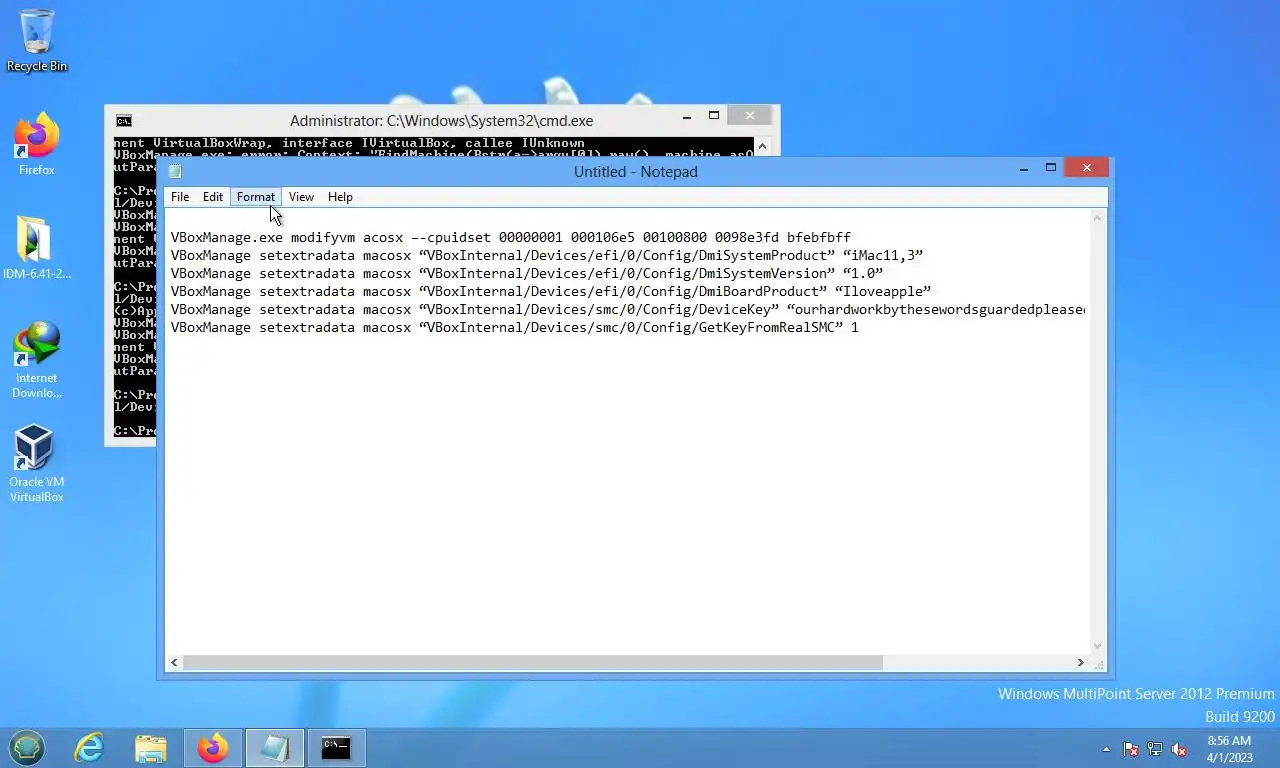Open Internet Download Manager desktop shortcut

tap(36, 358)
